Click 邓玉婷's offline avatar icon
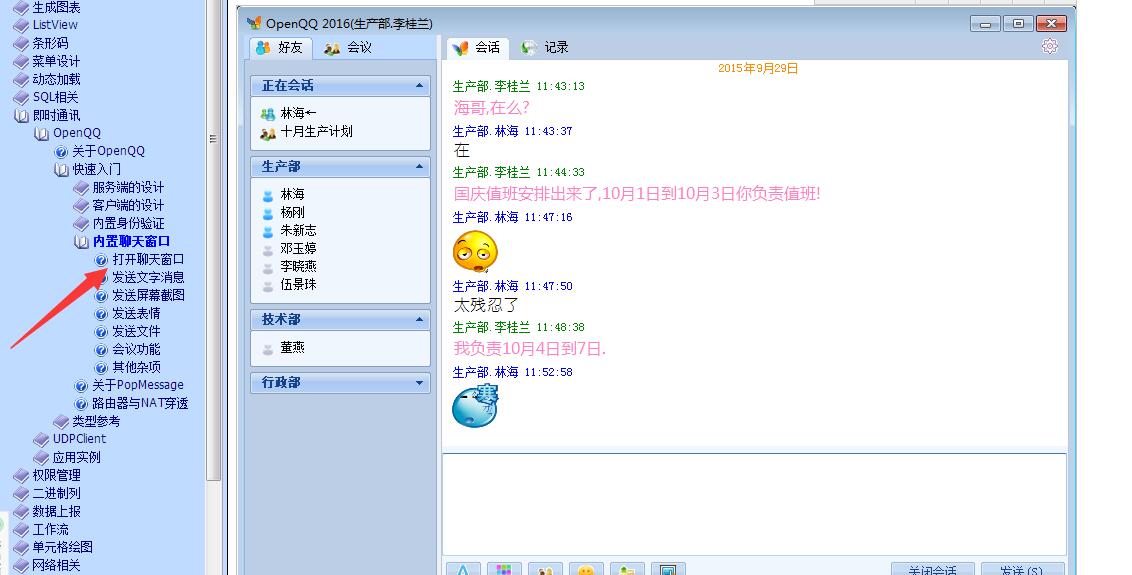Viewport: 1132px width, 575px height. [x=268, y=249]
